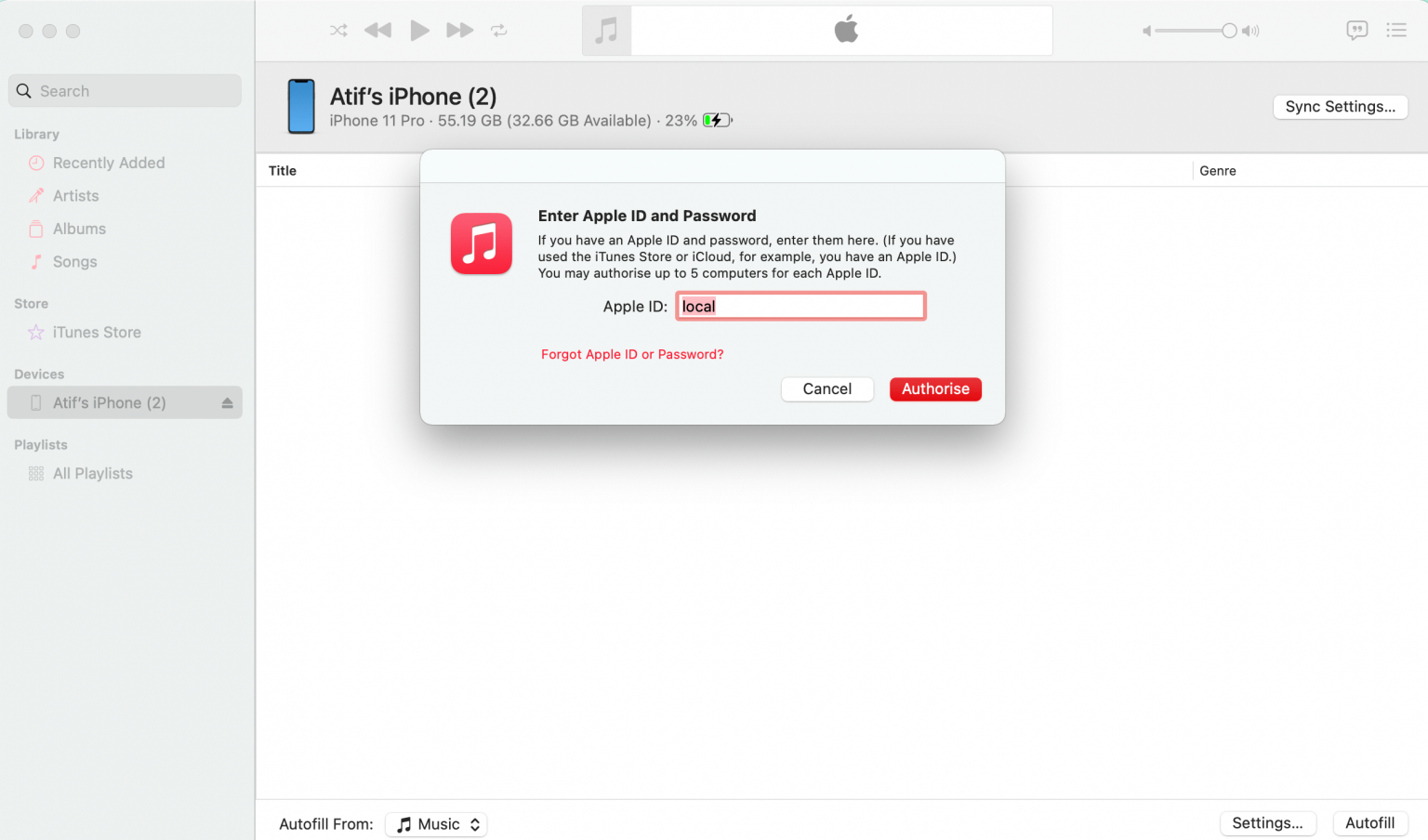This screenshot has height=840, width=1428.
Task: Skip forward with the fast-forward control
Action: [x=459, y=30]
